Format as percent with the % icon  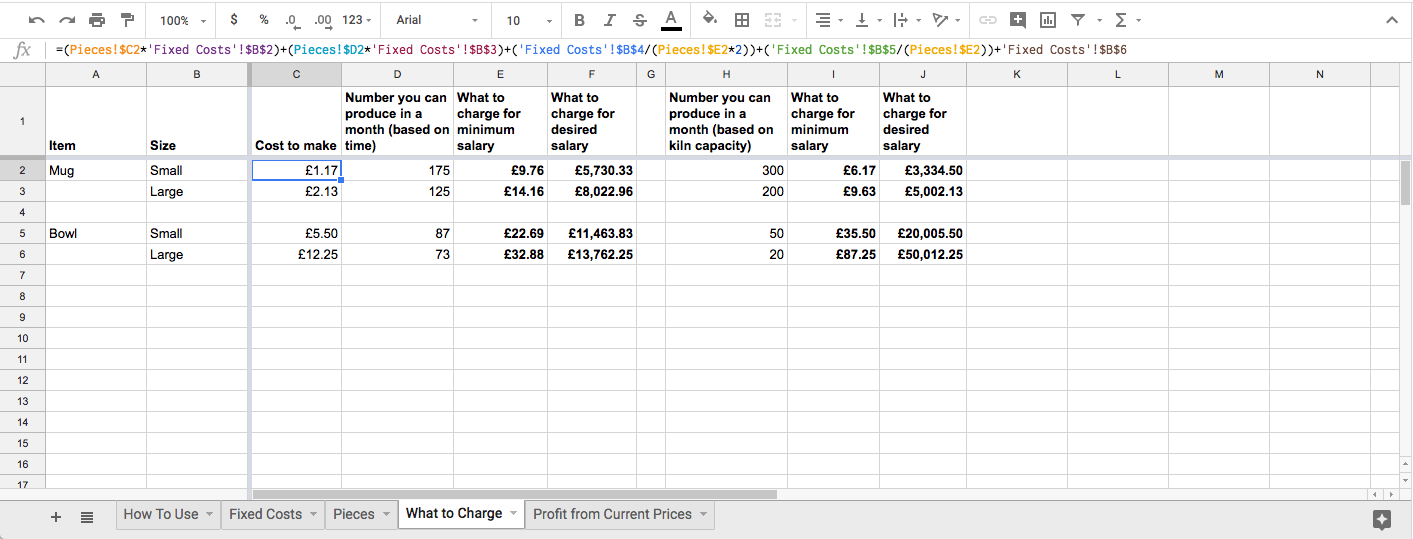[263, 20]
